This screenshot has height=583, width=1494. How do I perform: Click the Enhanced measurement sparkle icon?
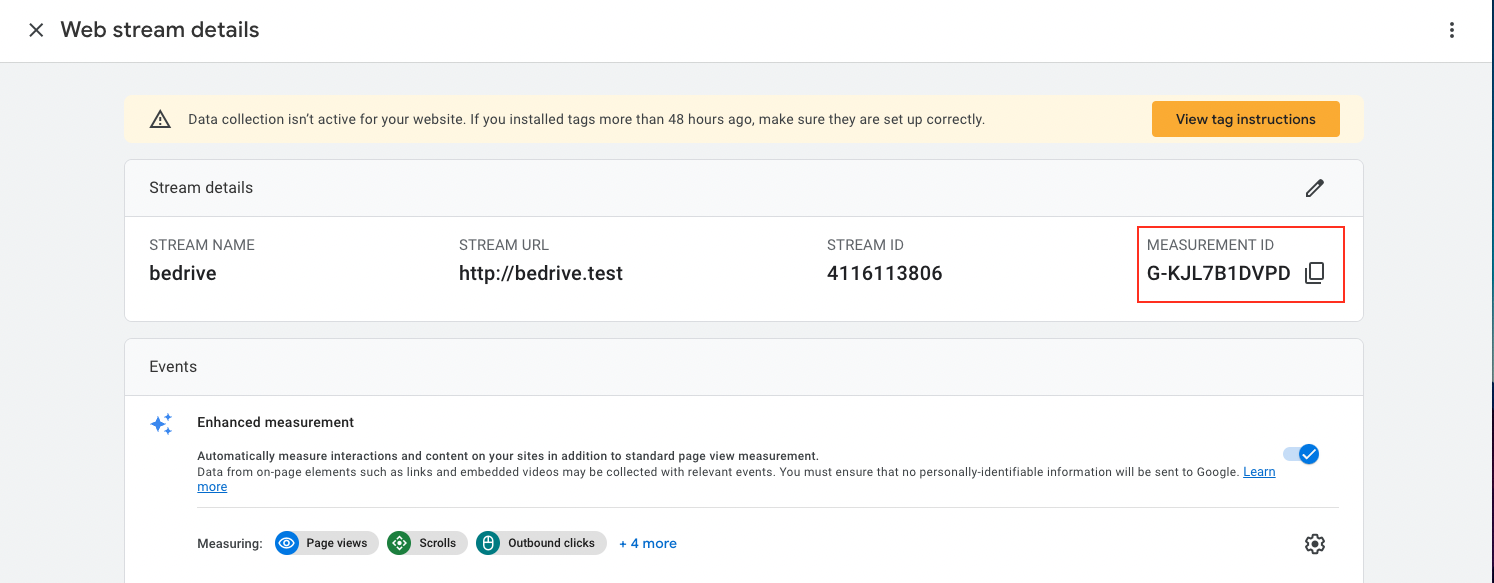click(161, 423)
